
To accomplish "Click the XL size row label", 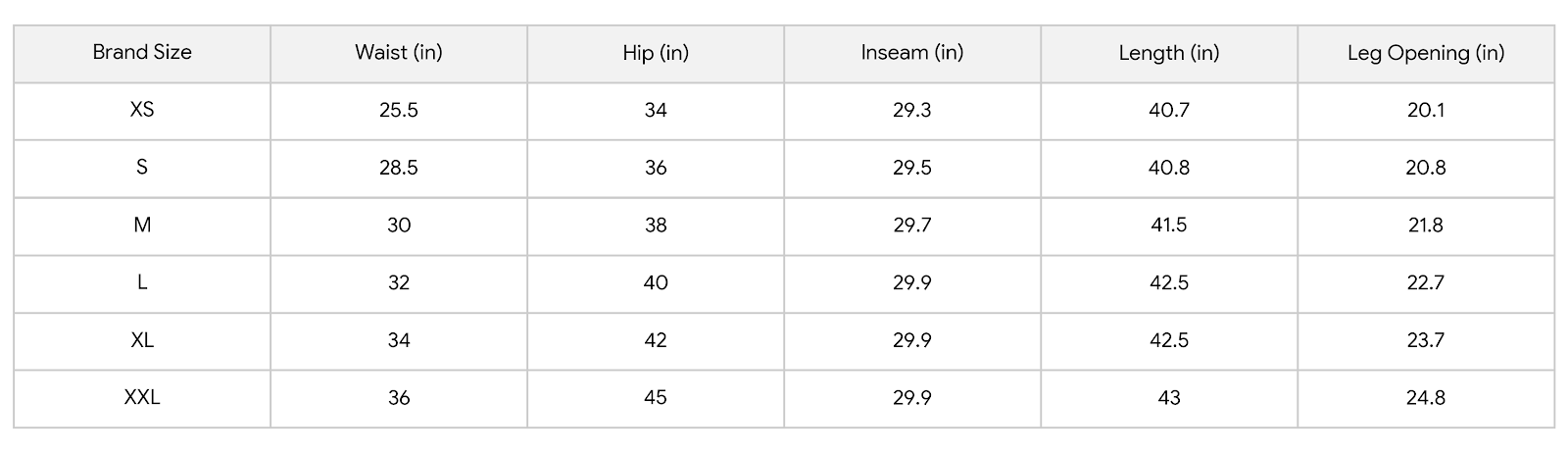I will [x=142, y=340].
